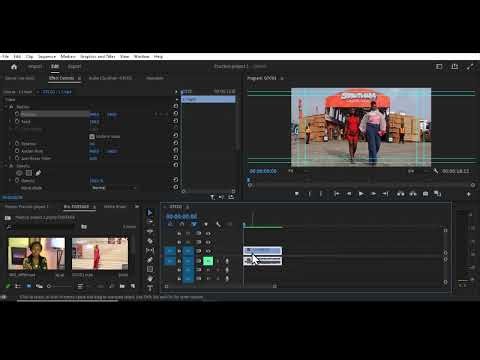
Task: Select the video clip on track V1
Action: [x=263, y=250]
